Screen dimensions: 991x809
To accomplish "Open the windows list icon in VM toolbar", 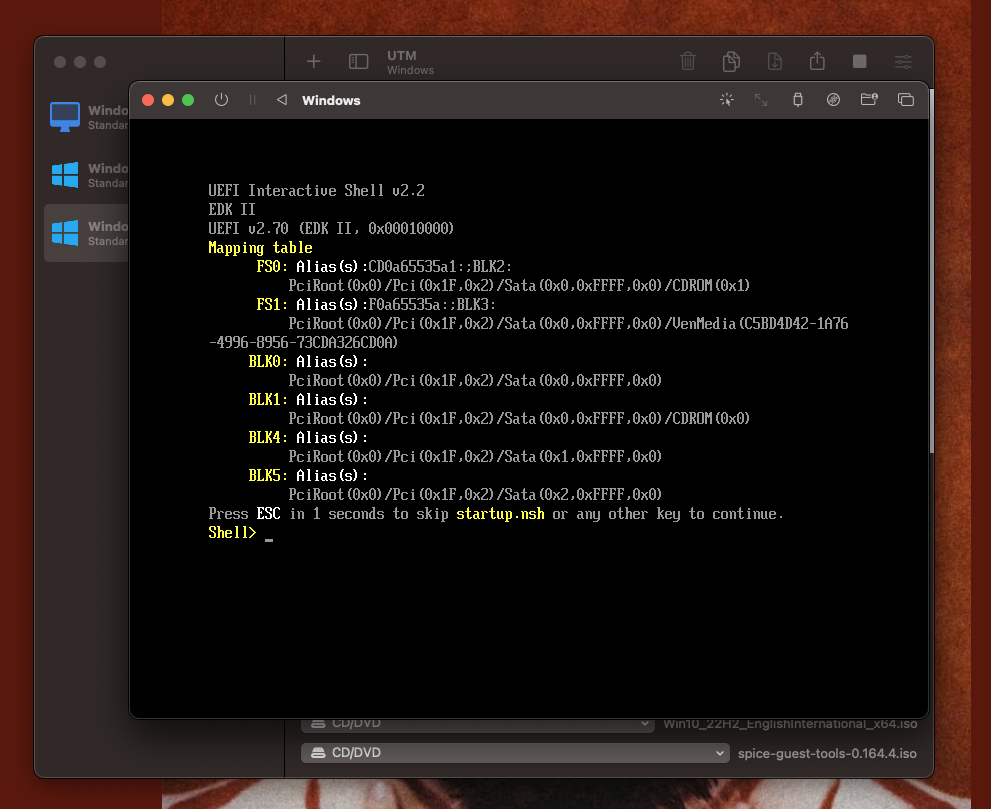I will [x=906, y=100].
